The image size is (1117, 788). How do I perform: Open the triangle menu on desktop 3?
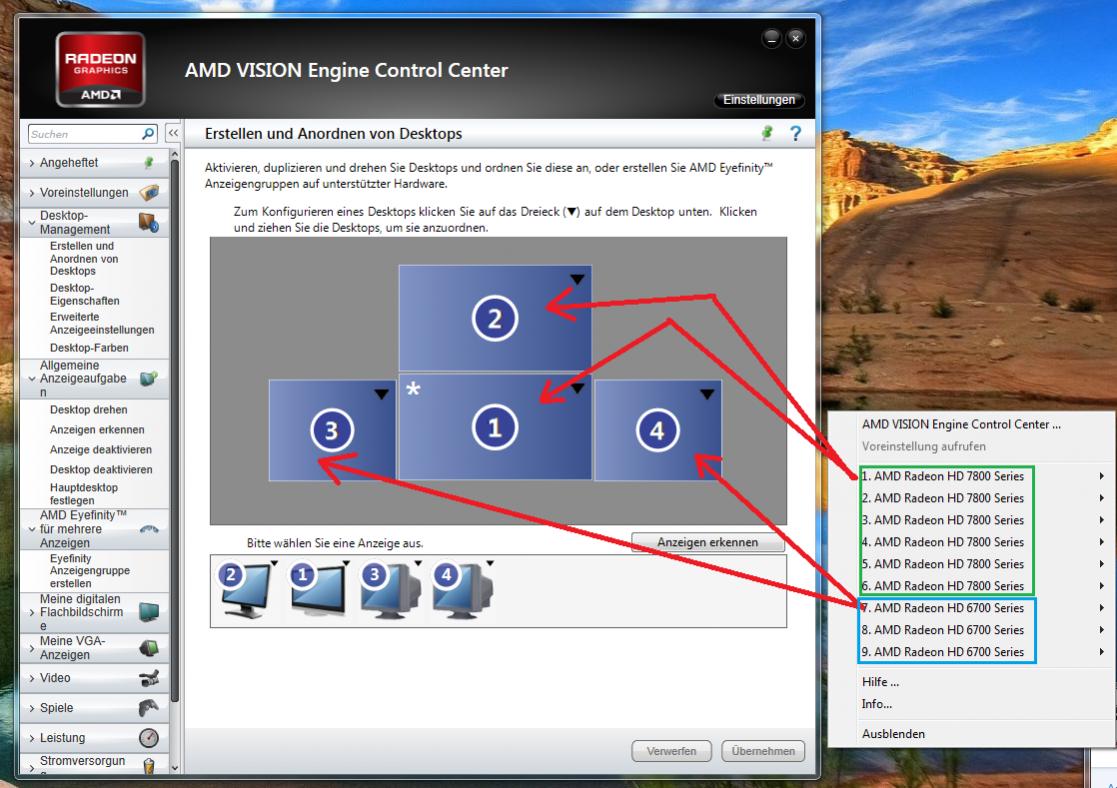point(381,394)
